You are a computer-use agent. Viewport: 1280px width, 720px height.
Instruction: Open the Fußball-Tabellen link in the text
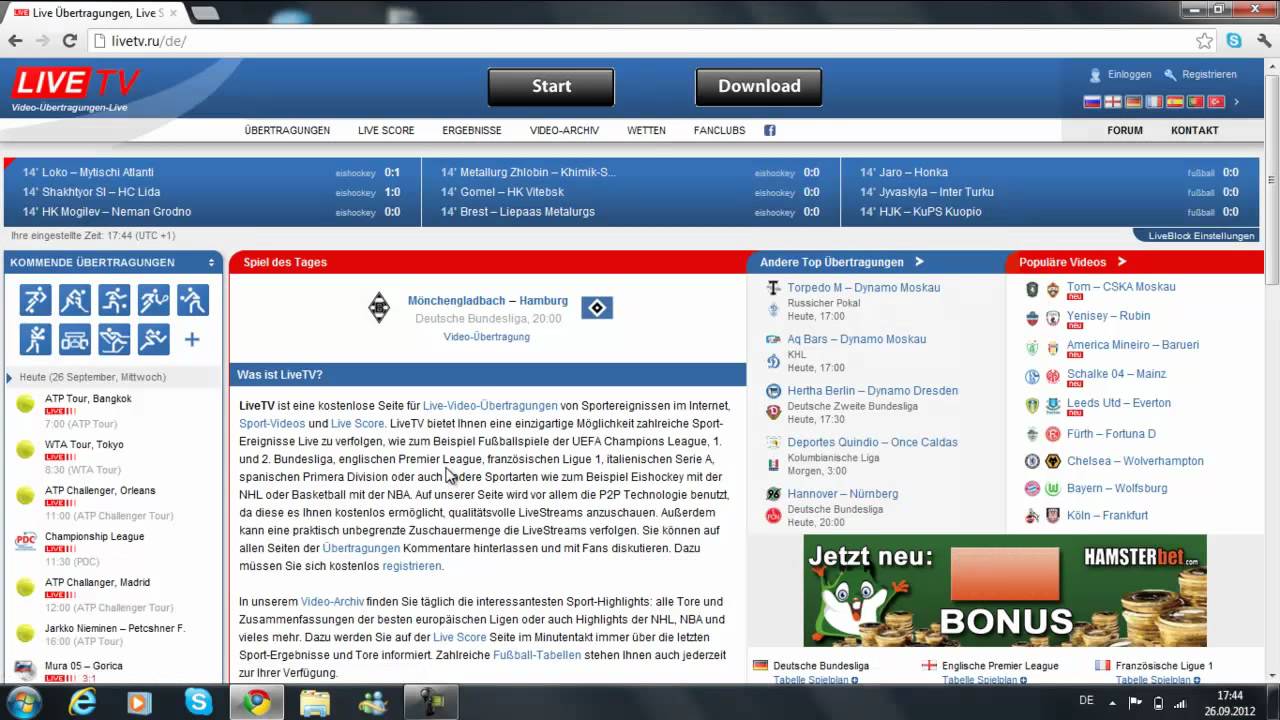(x=537, y=655)
